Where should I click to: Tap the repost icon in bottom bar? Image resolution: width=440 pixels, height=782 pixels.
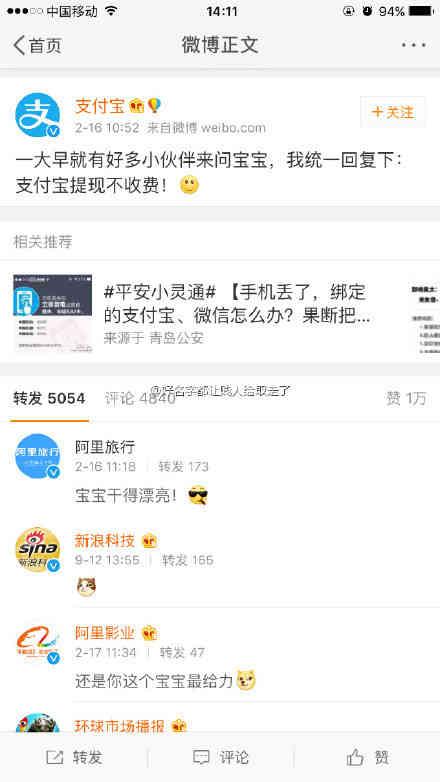[x=54, y=758]
